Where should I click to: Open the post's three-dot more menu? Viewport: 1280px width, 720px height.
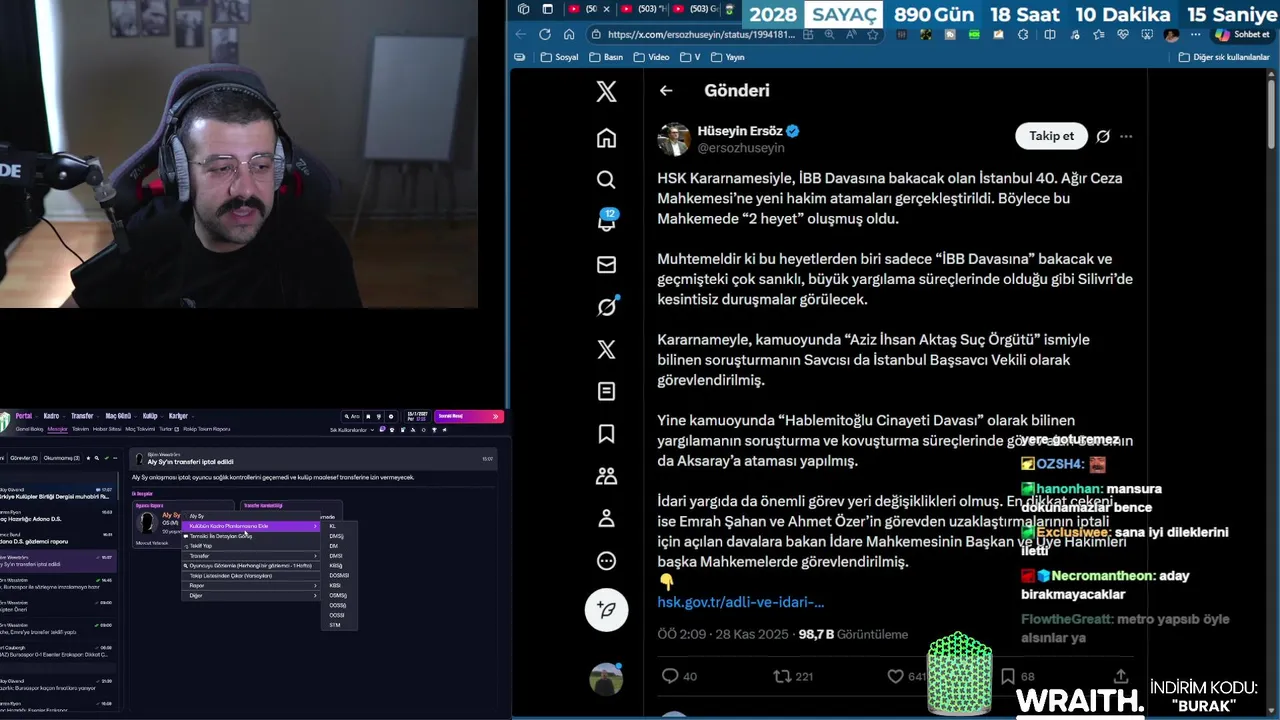point(1126,136)
